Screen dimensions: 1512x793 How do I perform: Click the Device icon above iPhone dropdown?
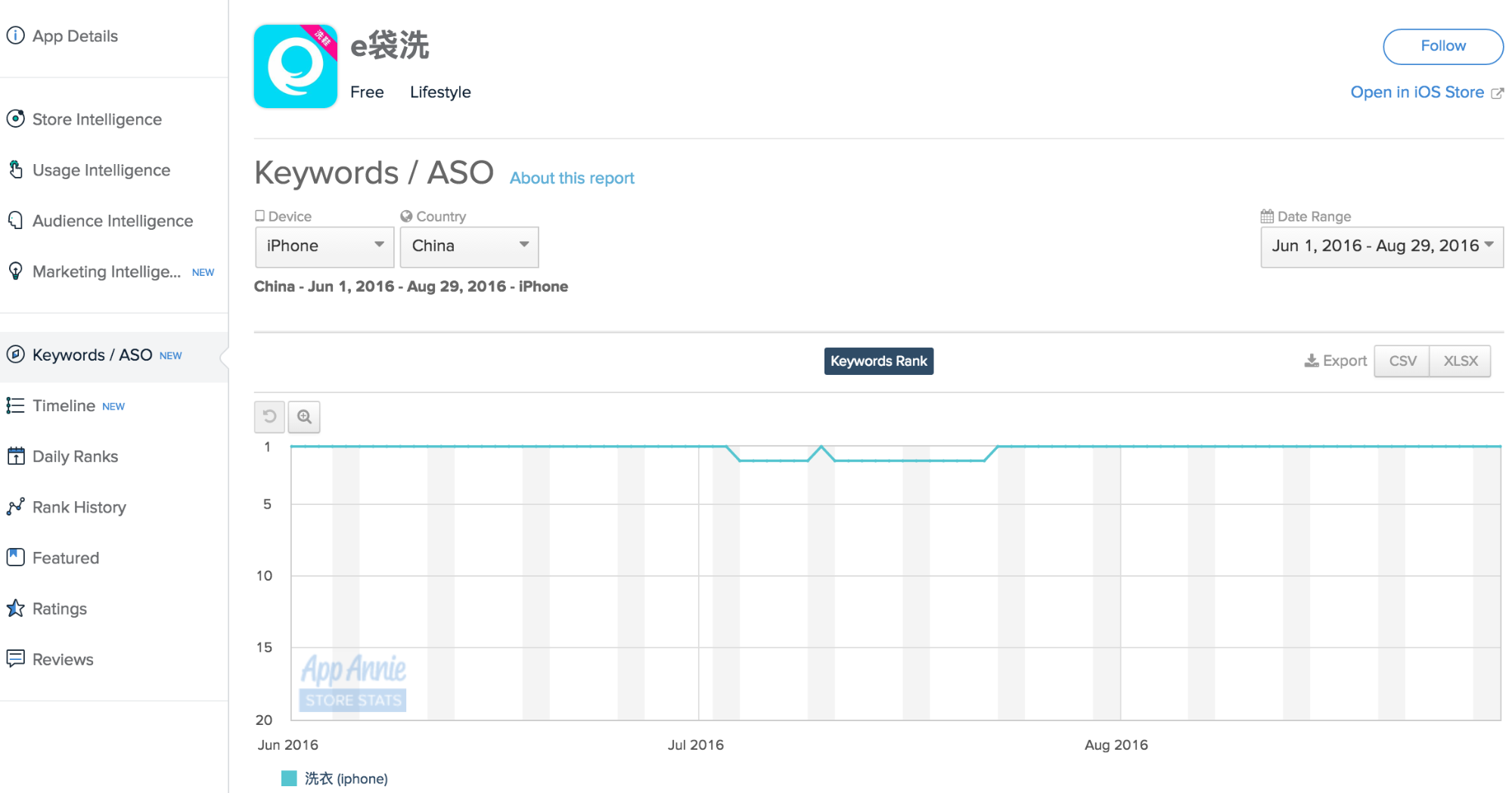(260, 215)
